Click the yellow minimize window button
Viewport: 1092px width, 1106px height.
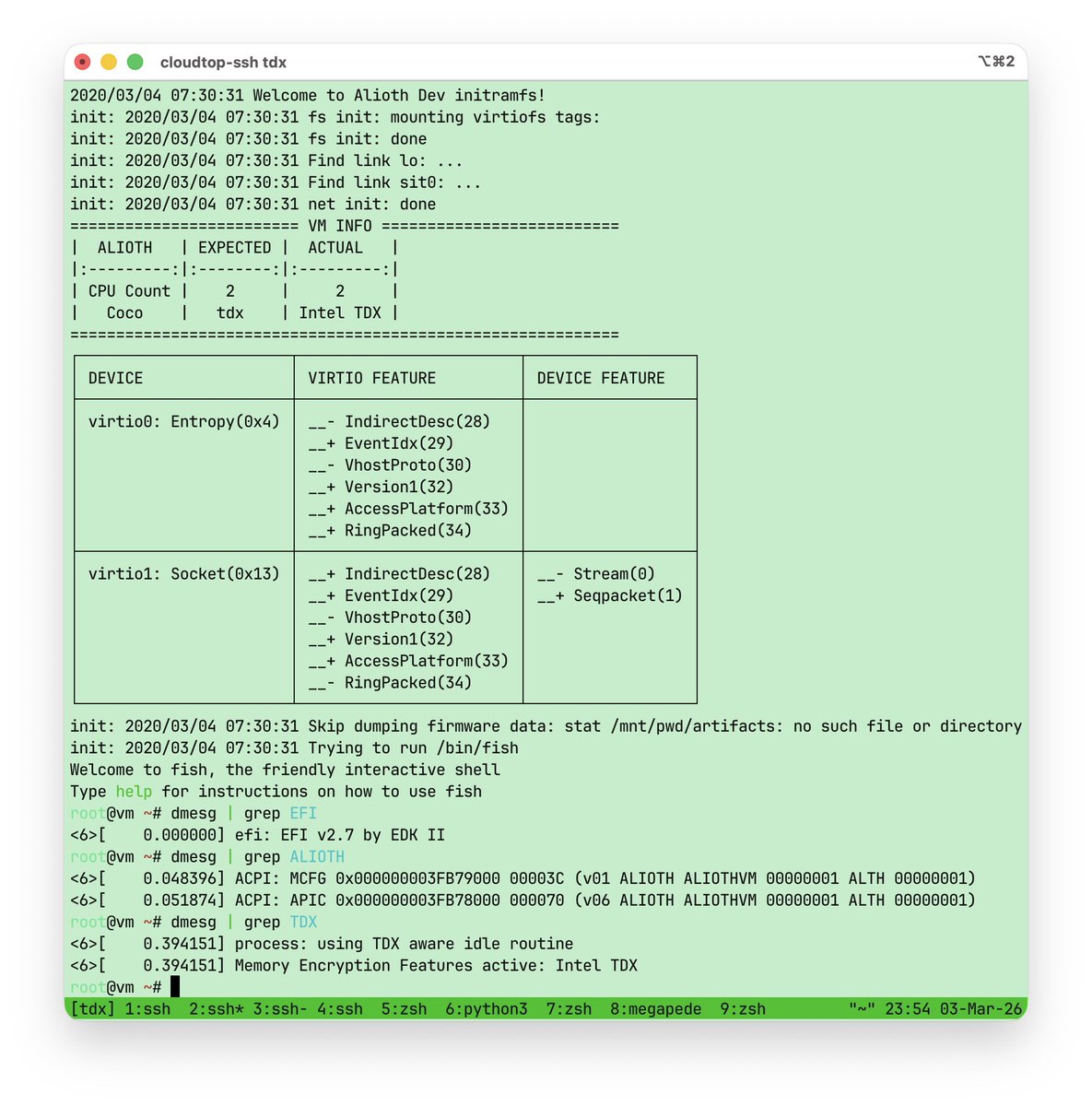[109, 62]
